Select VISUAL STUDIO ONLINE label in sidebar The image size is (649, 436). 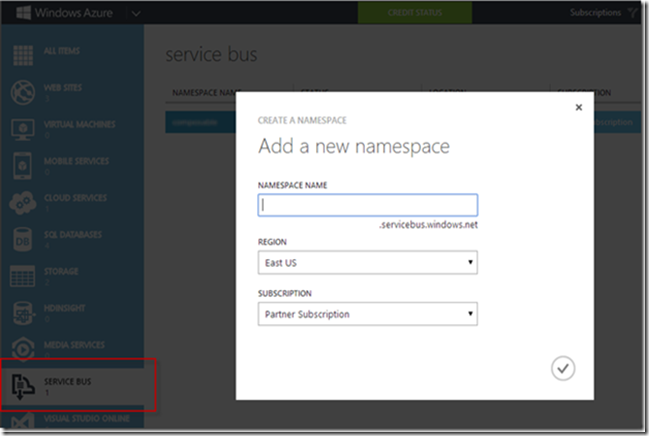[87, 418]
